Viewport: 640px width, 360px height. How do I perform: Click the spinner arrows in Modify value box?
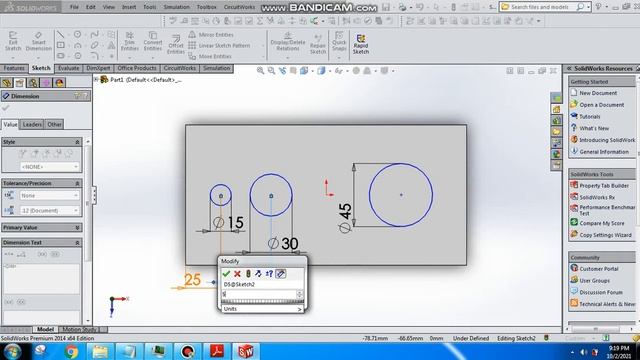300,294
